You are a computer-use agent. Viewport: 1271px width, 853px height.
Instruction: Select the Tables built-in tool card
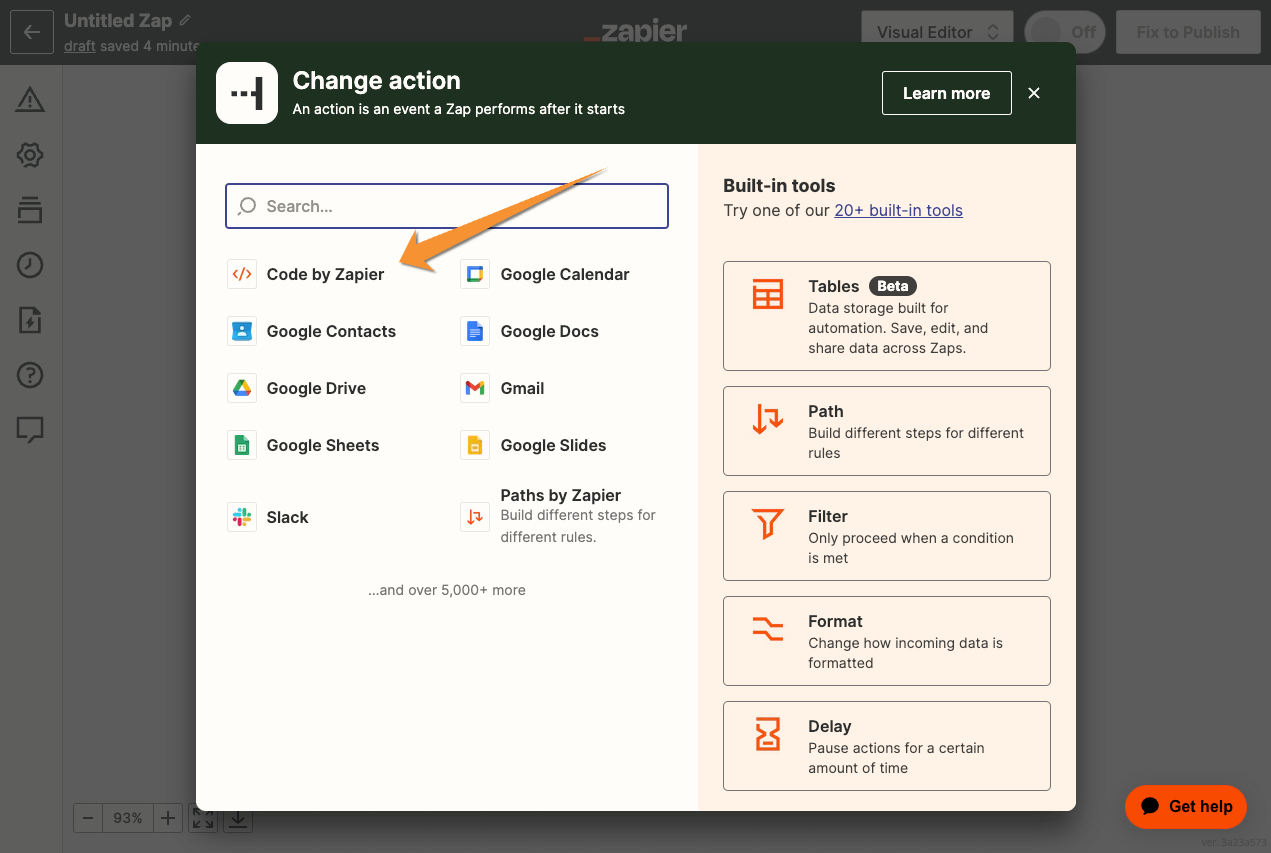[x=887, y=316]
